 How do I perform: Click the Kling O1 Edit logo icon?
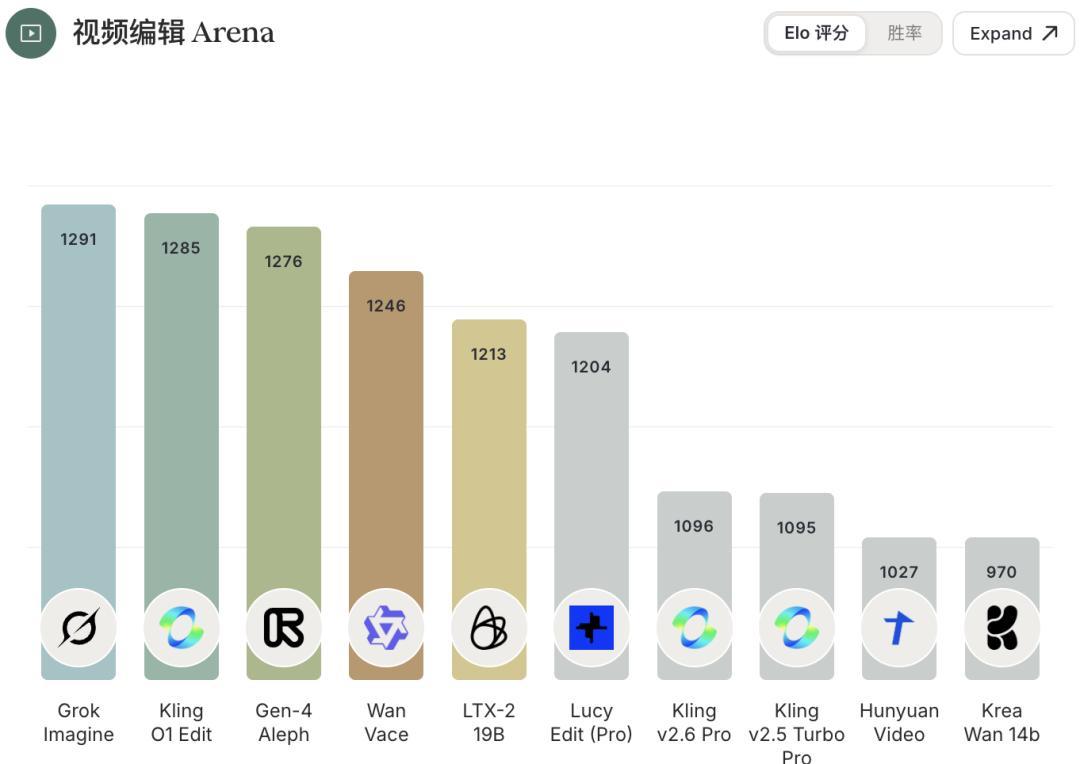(x=181, y=627)
